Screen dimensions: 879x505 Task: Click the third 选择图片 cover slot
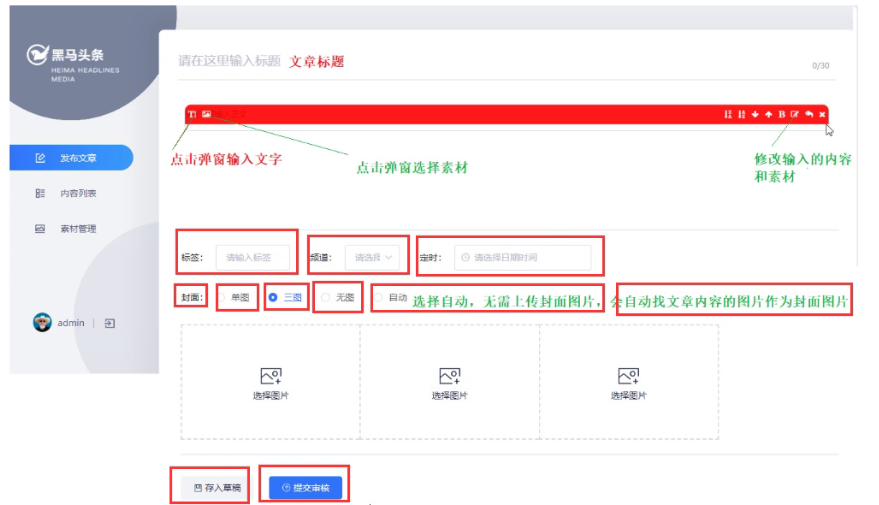coord(629,382)
